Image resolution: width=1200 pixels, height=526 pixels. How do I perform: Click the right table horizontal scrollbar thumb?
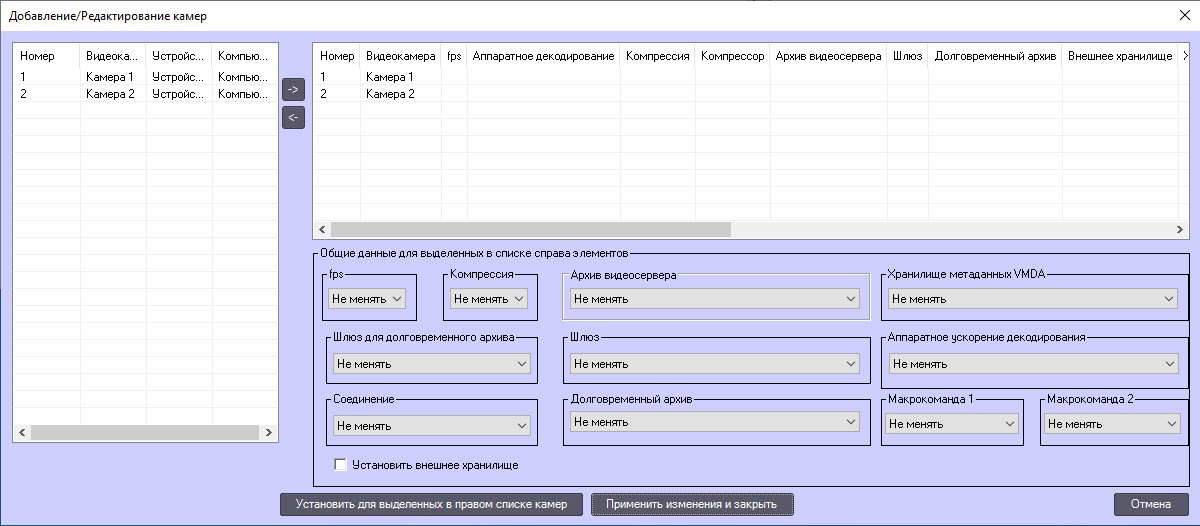point(531,229)
